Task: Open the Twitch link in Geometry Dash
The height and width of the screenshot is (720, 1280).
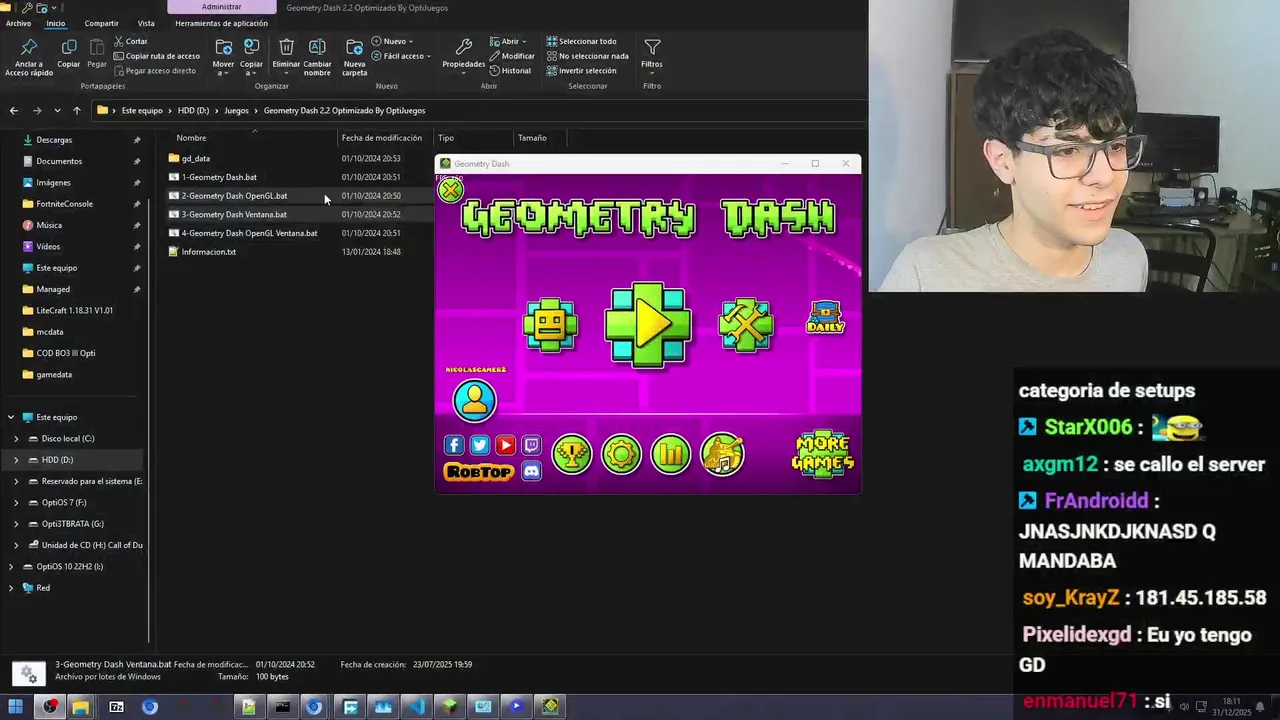Action: point(532,445)
